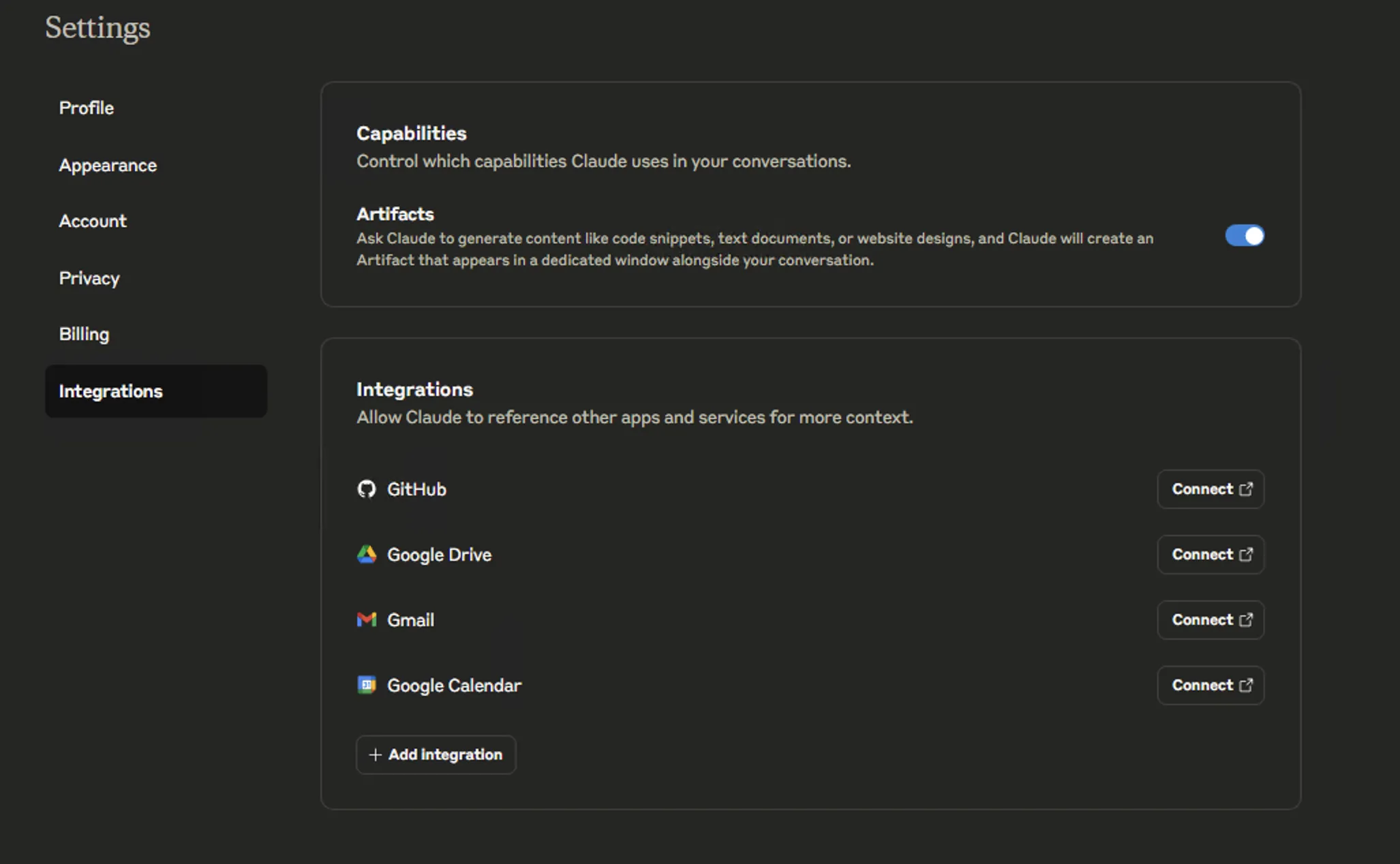Screen dimensions: 1400x864
Task: Click the Google Drive integration name
Action: (x=440, y=555)
